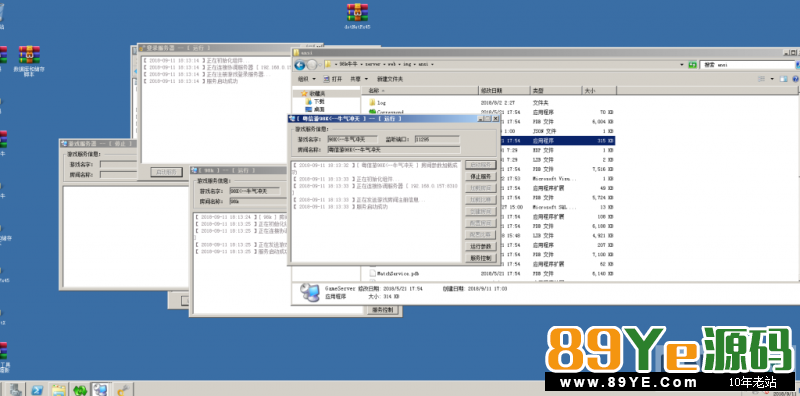Open the view options dropdown arrow
The width and height of the screenshot is (800, 396).
coord(772,79)
